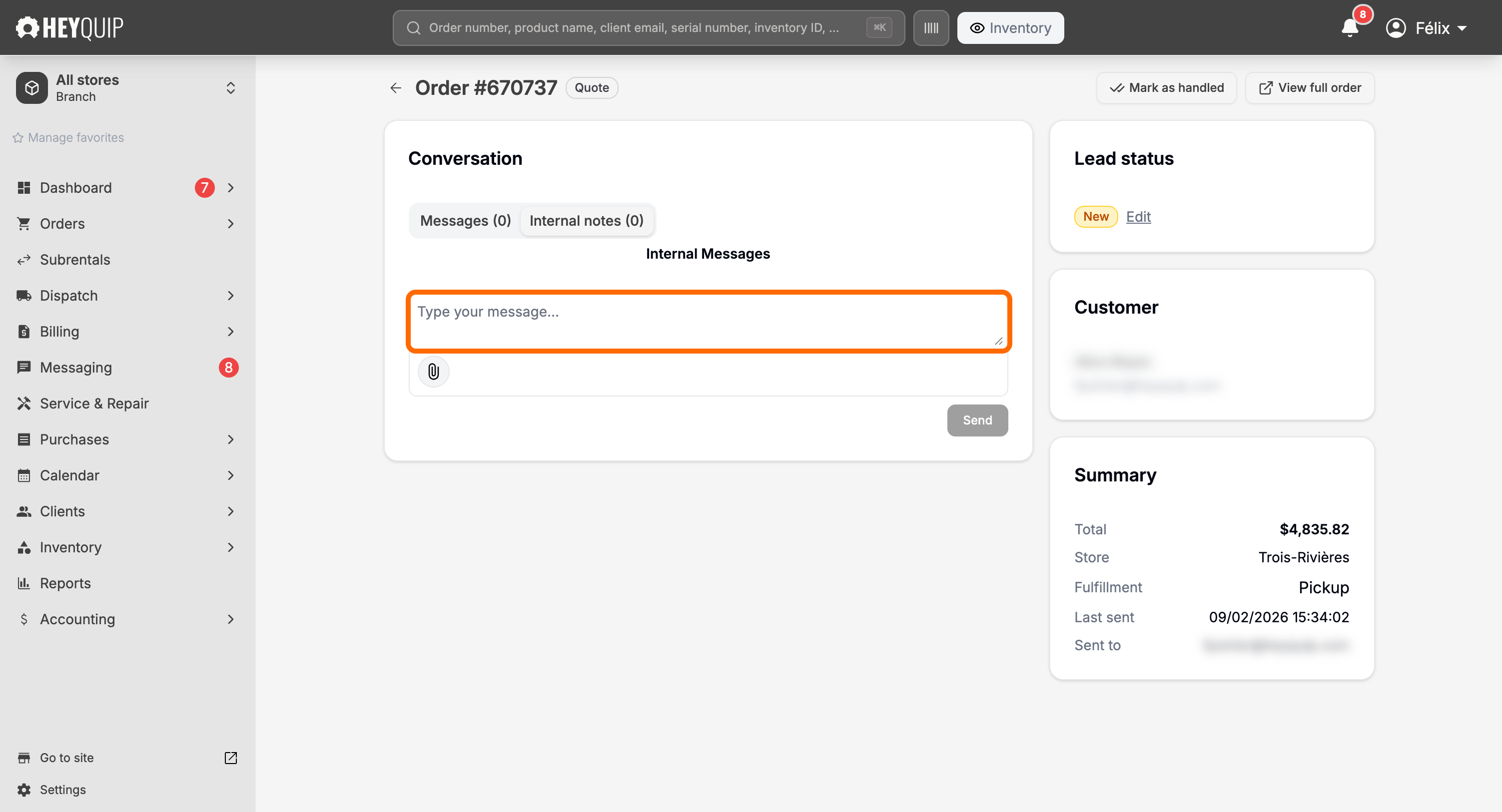
Task: Click the Dashboard grid icon
Action: [x=23, y=188]
